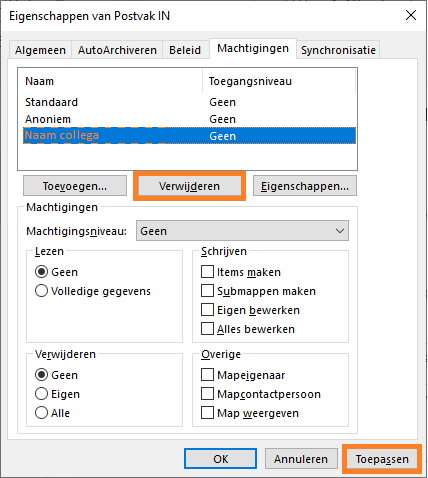
Task: Open the AutoArchiveren tab
Action: coord(117,50)
